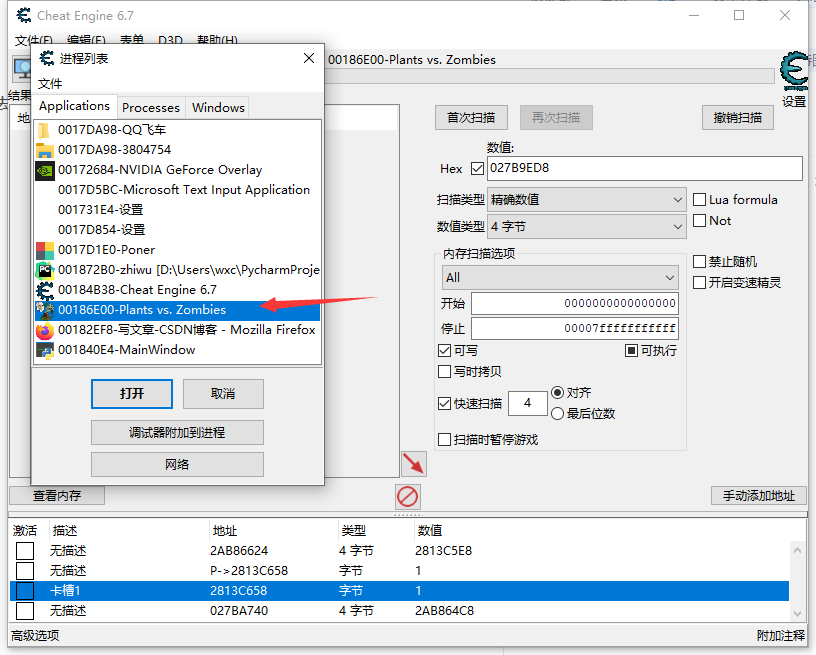Image resolution: width=816 pixels, height=655 pixels.
Task: Click the 3804754 explorer folder icon
Action: [45, 150]
